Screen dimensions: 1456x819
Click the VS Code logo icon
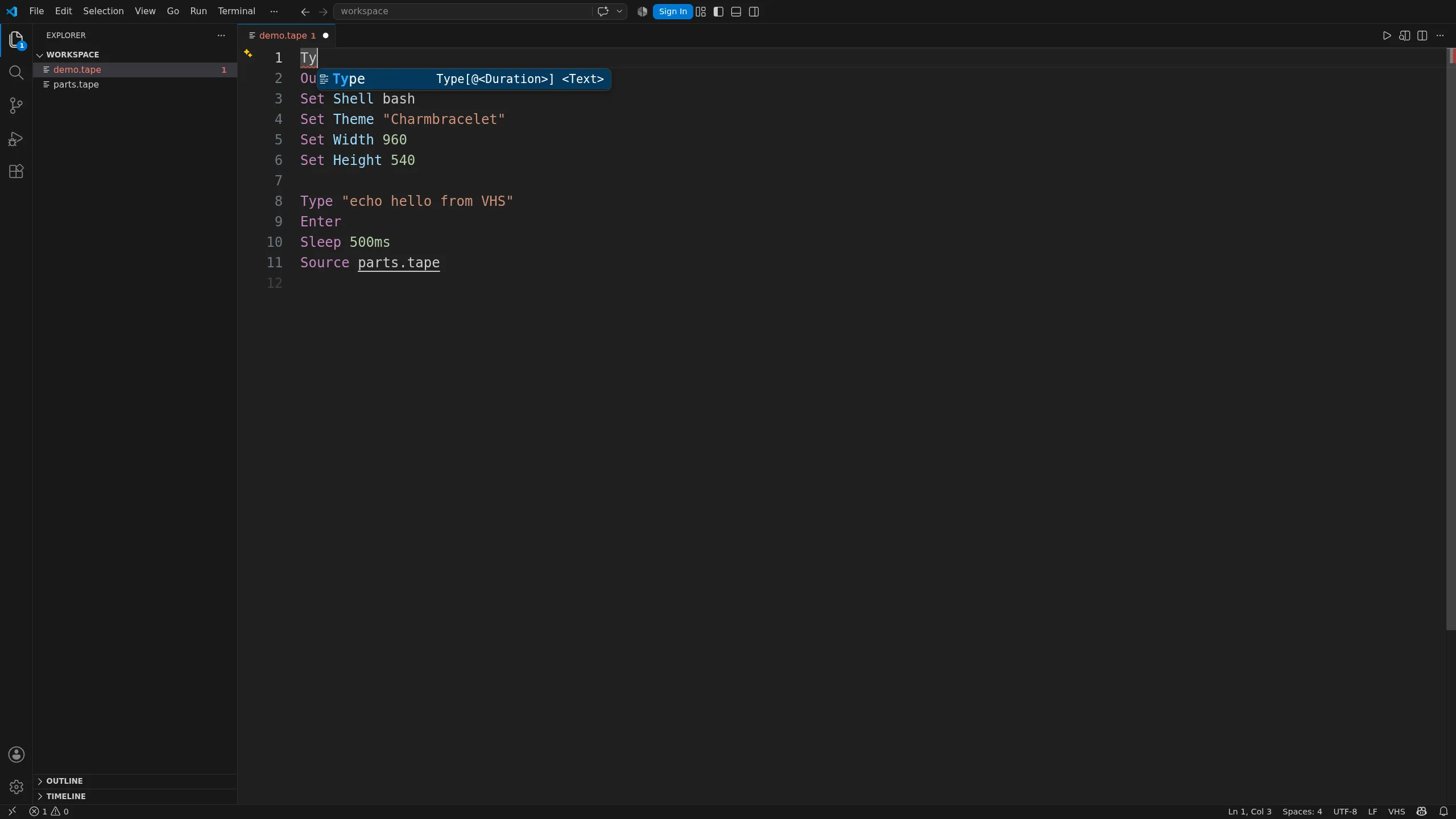(x=11, y=11)
